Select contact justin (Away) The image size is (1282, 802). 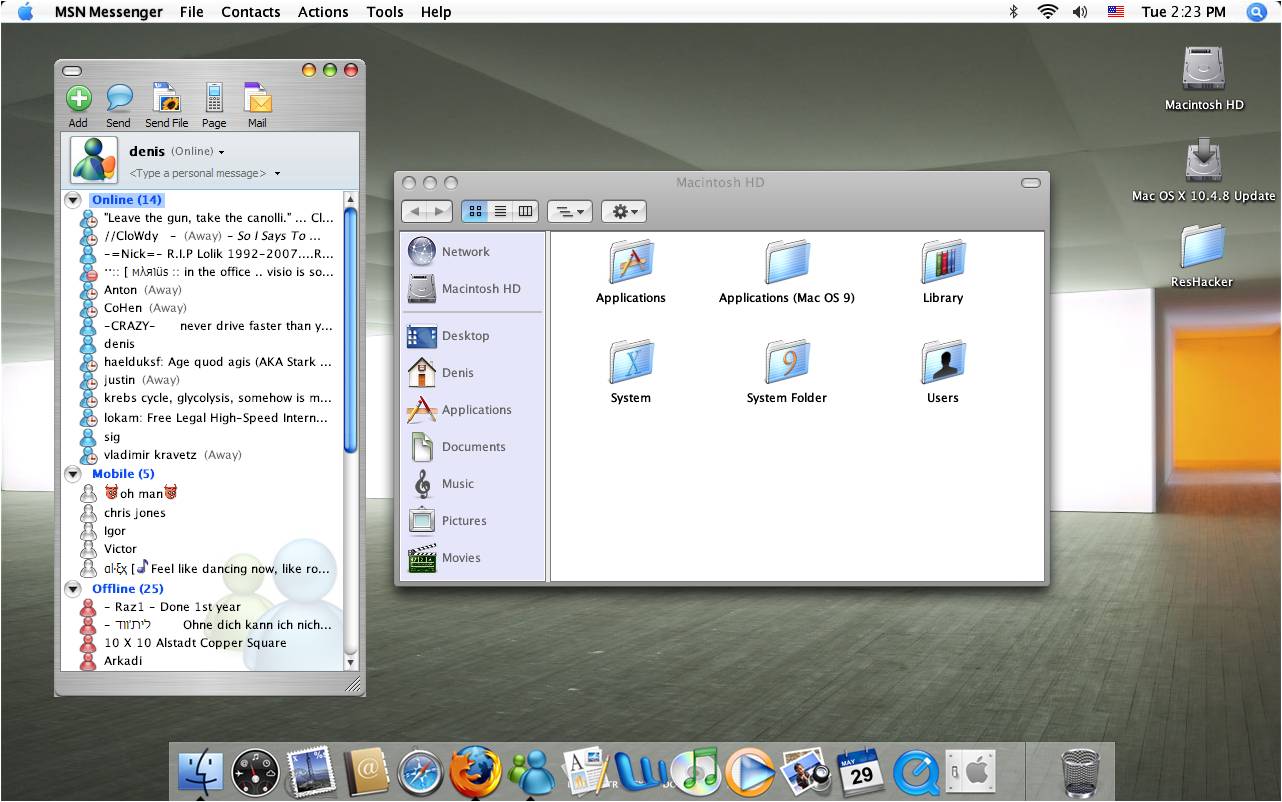[x=142, y=380]
